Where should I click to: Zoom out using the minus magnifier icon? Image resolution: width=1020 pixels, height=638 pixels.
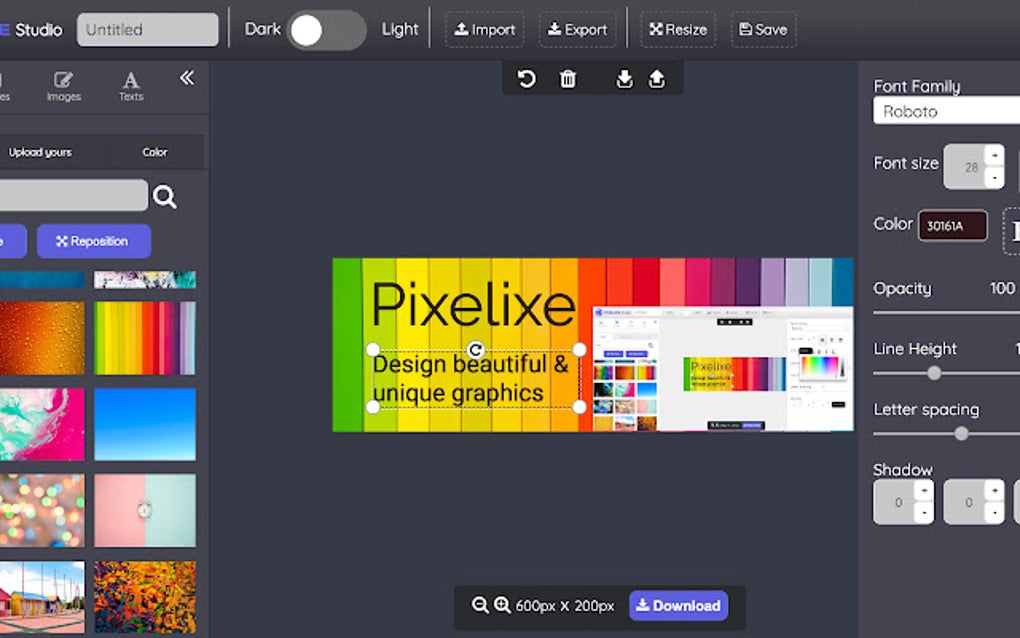(x=479, y=605)
